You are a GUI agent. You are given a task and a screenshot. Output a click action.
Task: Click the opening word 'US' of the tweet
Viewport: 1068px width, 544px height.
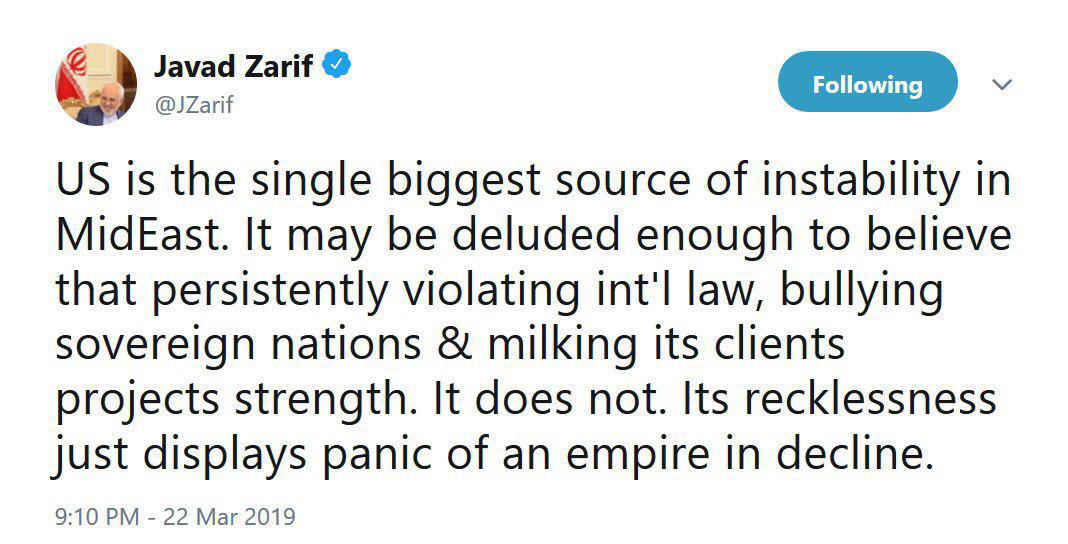[x=82, y=180]
